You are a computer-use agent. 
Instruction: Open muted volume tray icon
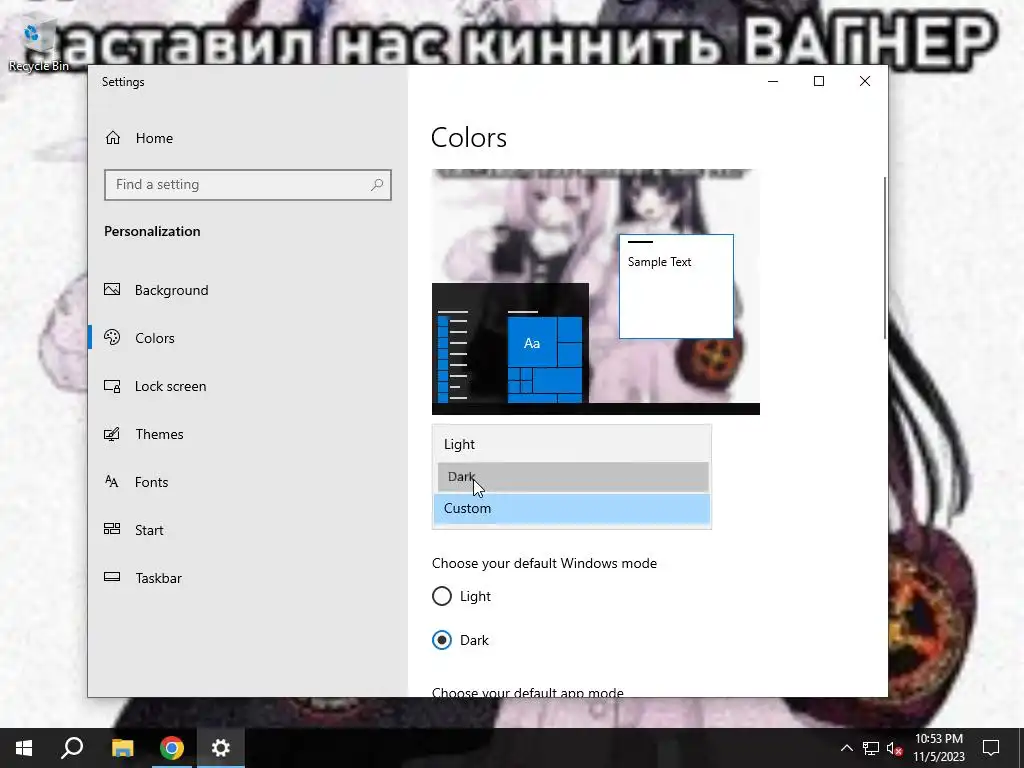[895, 748]
